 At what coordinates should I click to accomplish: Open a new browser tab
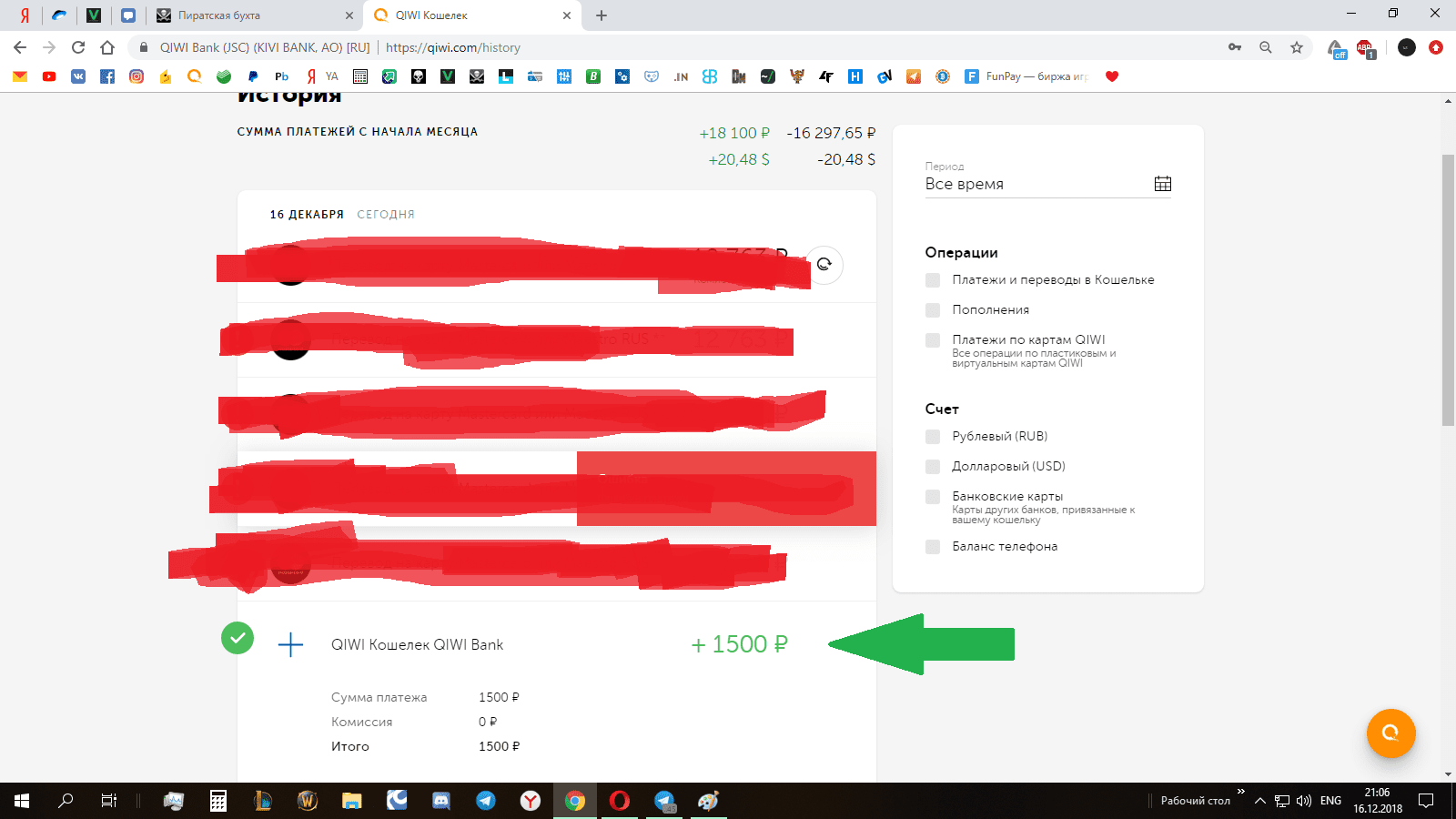(602, 15)
